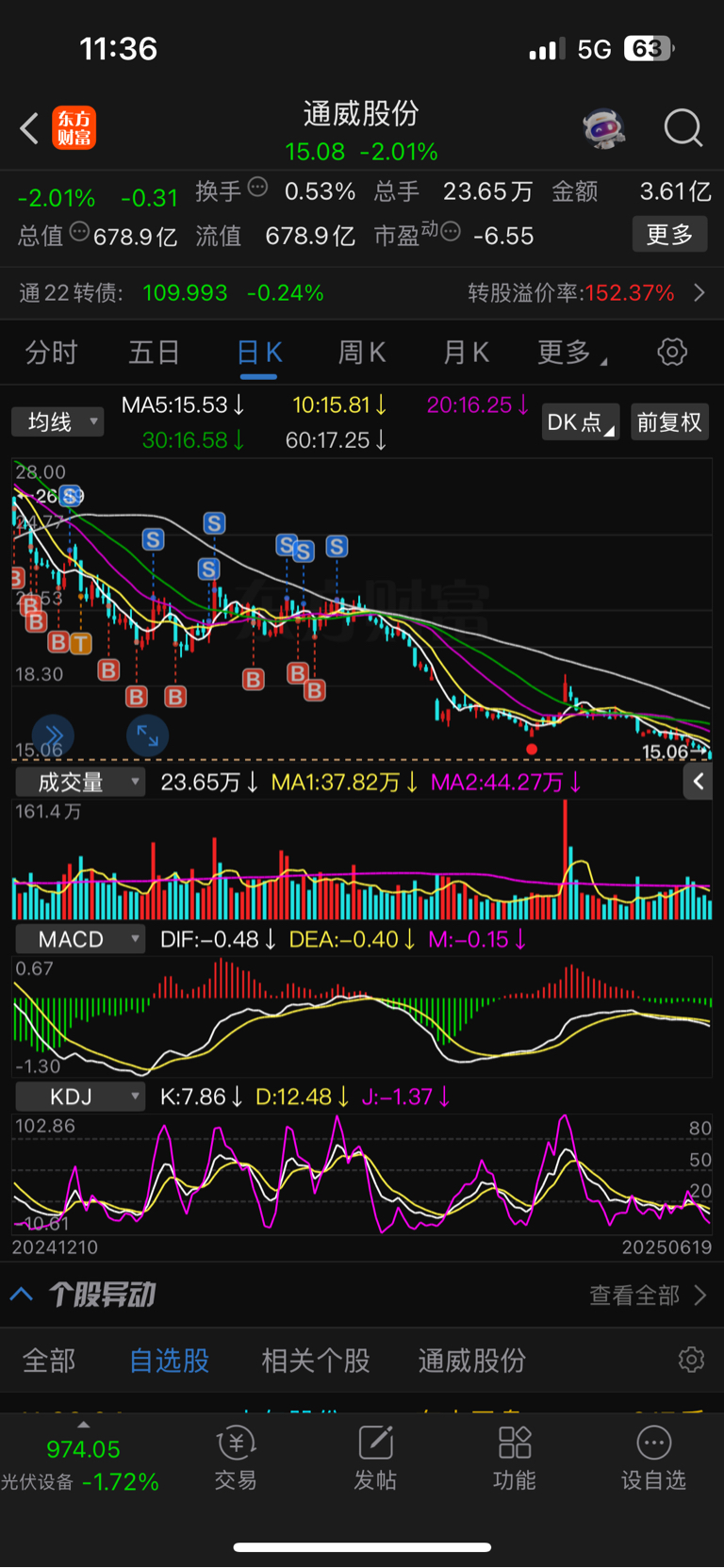Image resolution: width=724 pixels, height=1568 pixels.
Task: Tap the search magnifier icon
Action: click(x=683, y=127)
